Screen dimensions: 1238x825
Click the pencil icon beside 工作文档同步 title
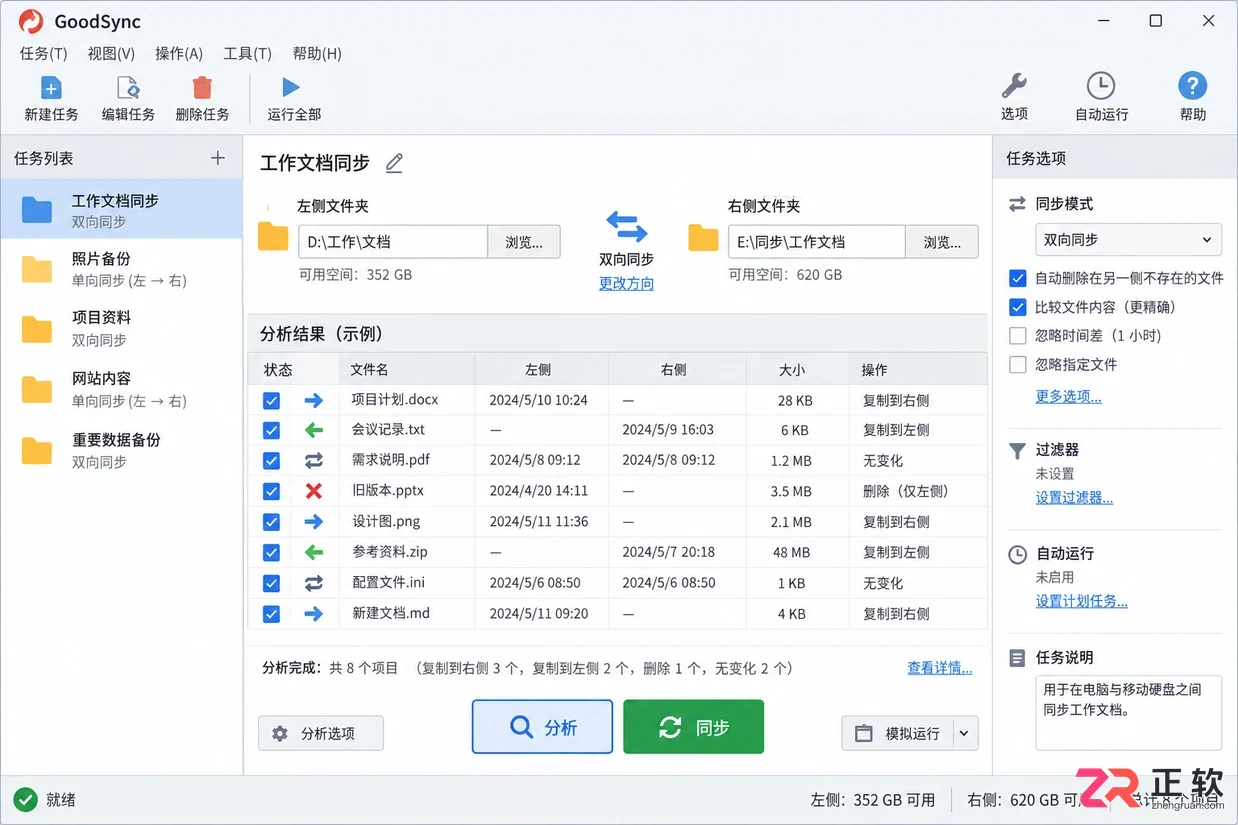click(394, 163)
